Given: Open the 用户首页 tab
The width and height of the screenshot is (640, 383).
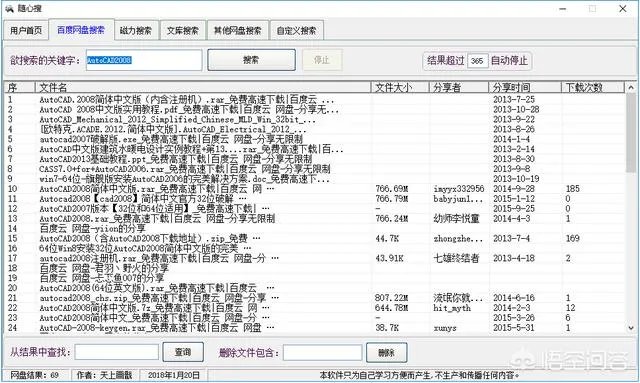Looking at the screenshot, I should [26, 31].
